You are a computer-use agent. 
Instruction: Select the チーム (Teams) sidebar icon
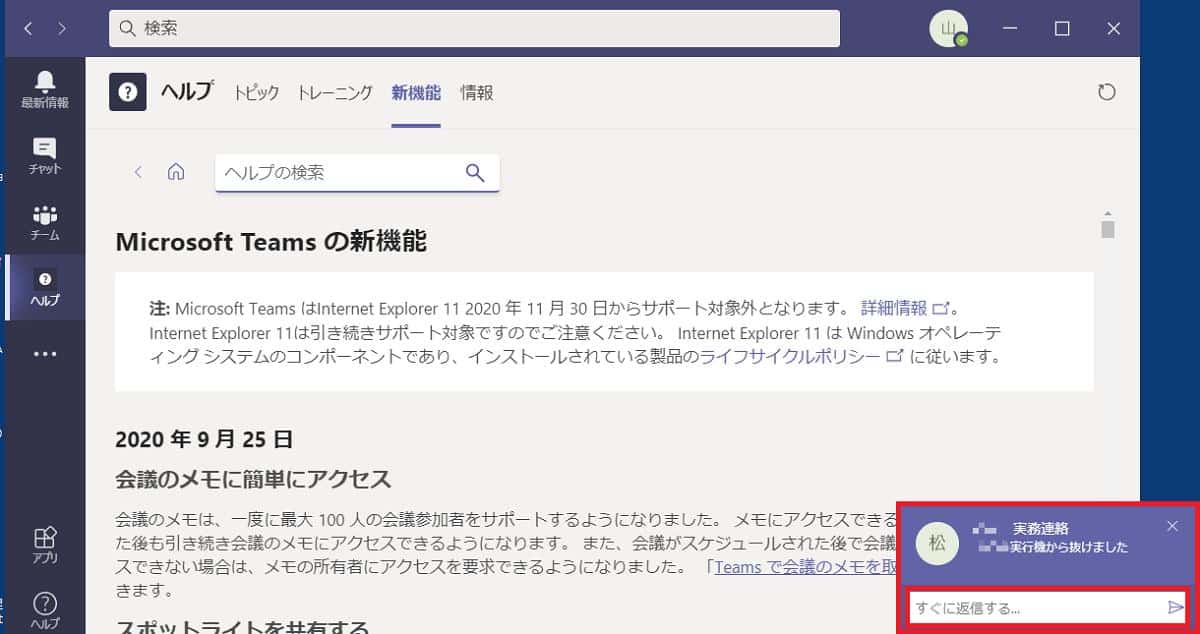(44, 221)
